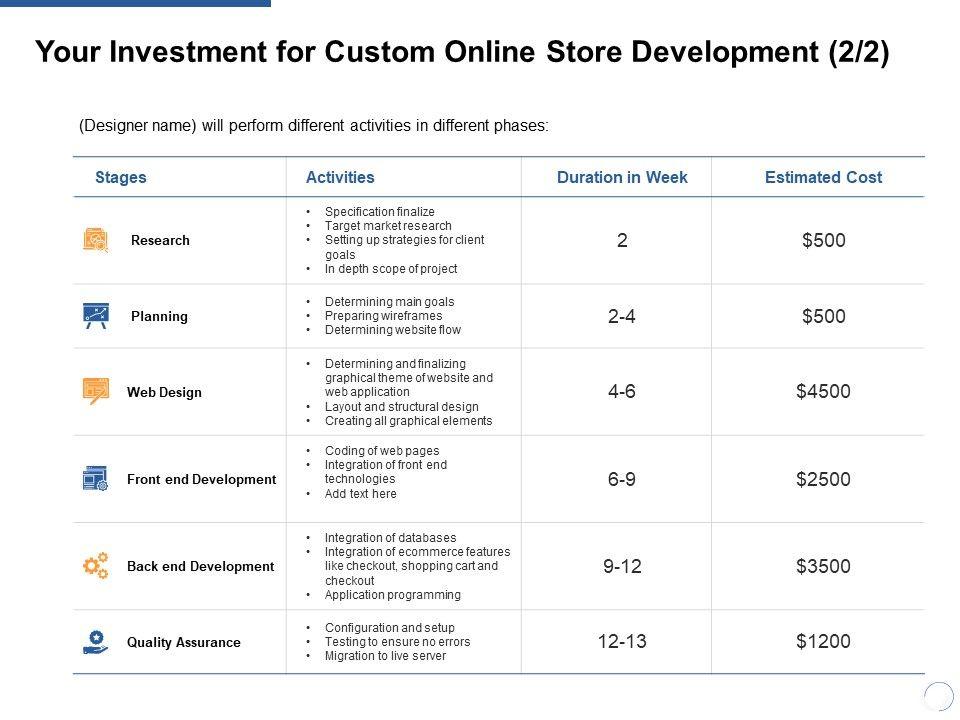Image resolution: width=960 pixels, height=720 pixels.
Task: Select the Planning presentation board icon
Action: [x=96, y=316]
